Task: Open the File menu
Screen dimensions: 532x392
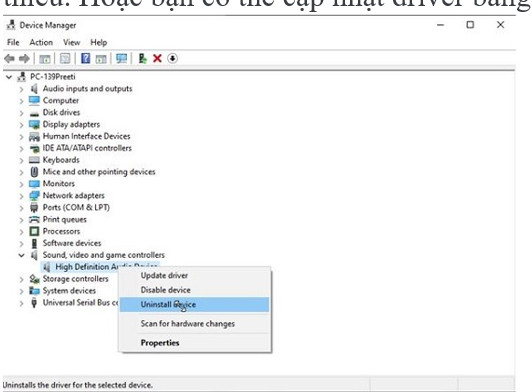Action: click(13, 42)
